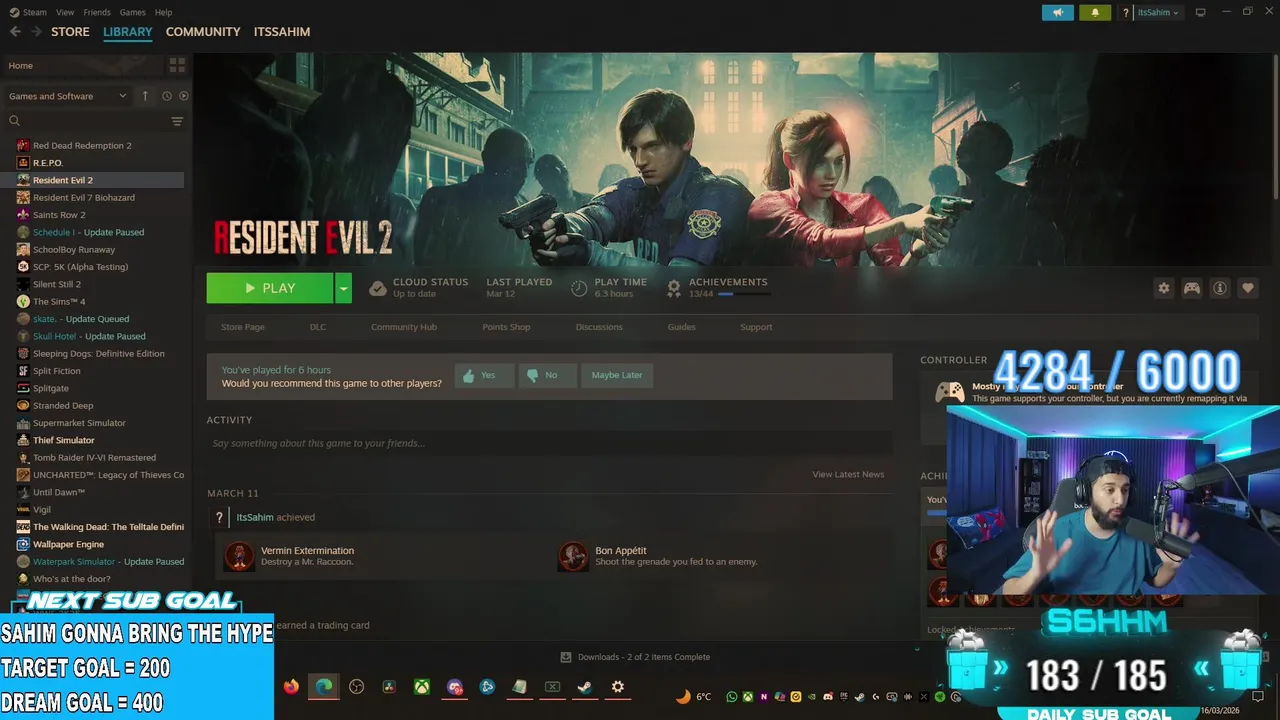Open the ItsSahim account dropdown
The height and width of the screenshot is (720, 1280).
point(1159,13)
